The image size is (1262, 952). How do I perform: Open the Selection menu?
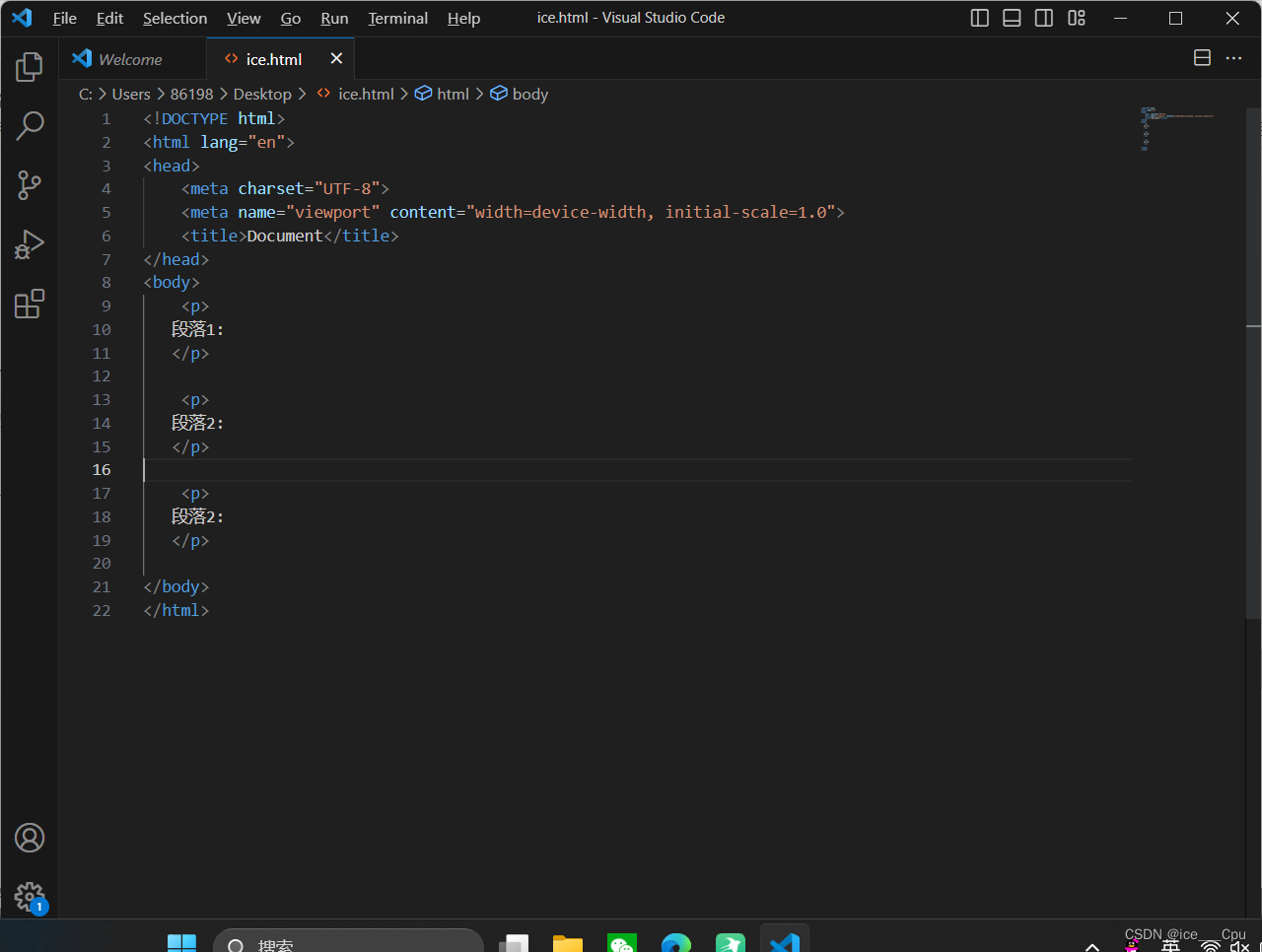[x=175, y=18]
